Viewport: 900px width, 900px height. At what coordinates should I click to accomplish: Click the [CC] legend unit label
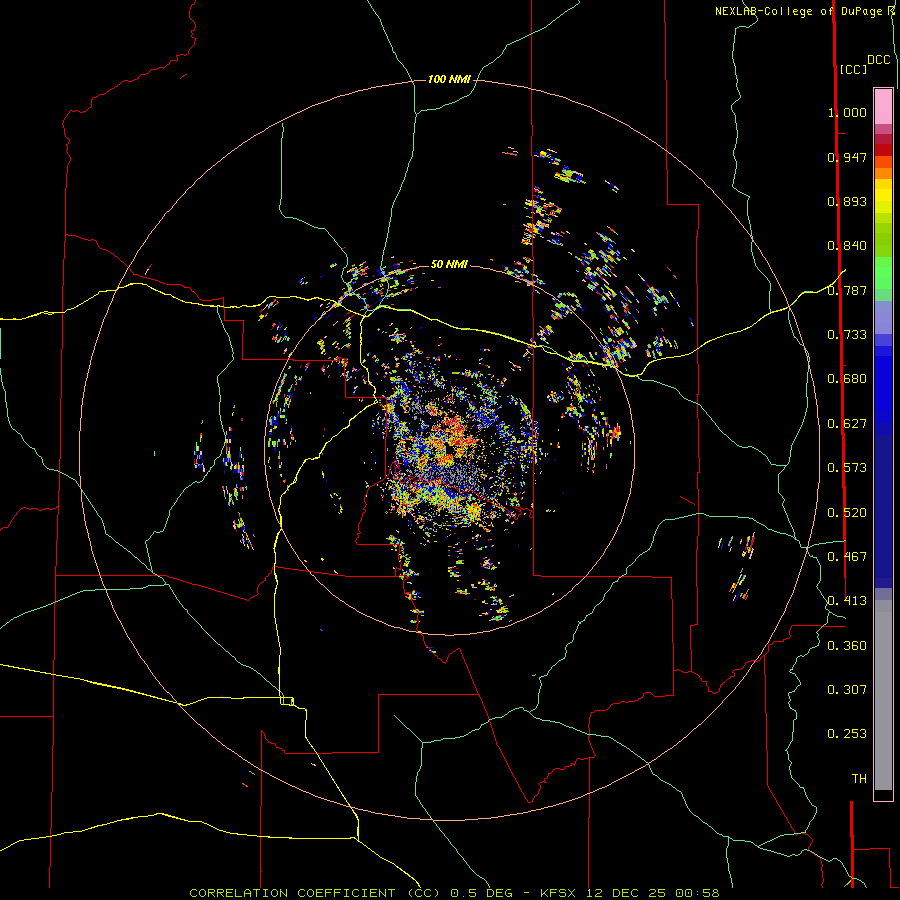click(853, 69)
